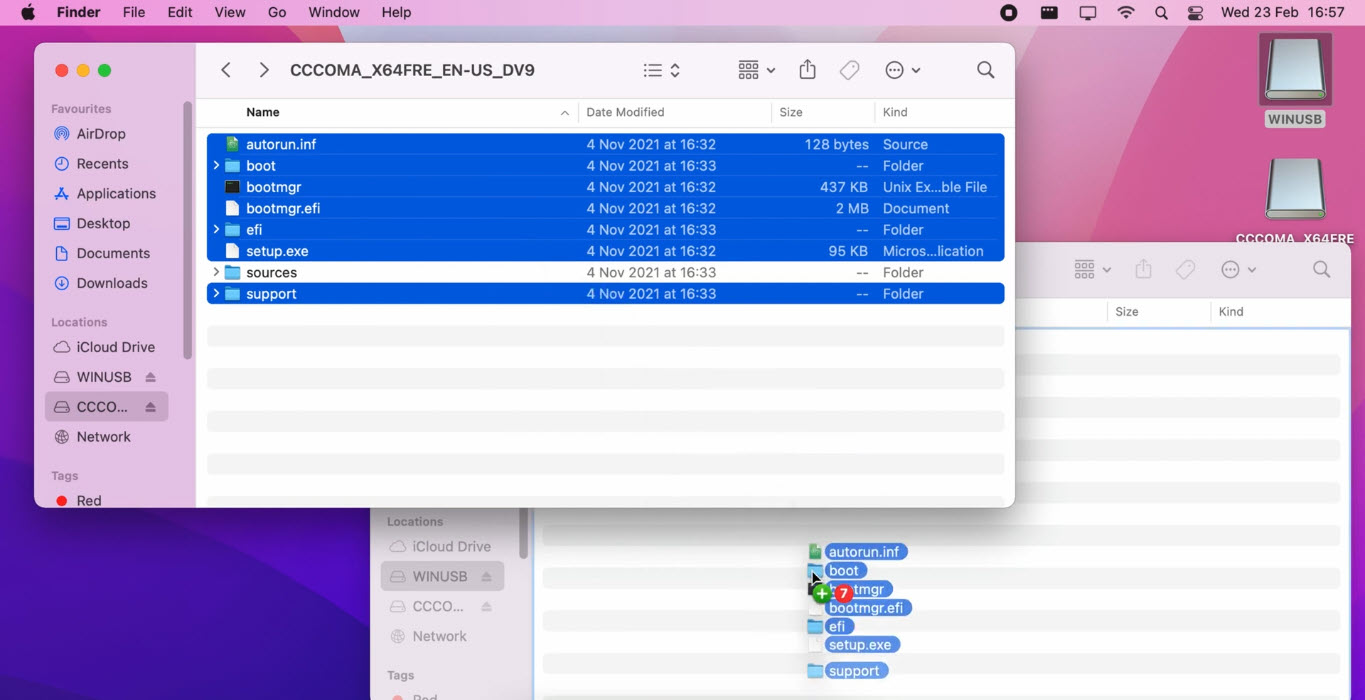
Task: Sort by Size in back window
Action: (1127, 311)
